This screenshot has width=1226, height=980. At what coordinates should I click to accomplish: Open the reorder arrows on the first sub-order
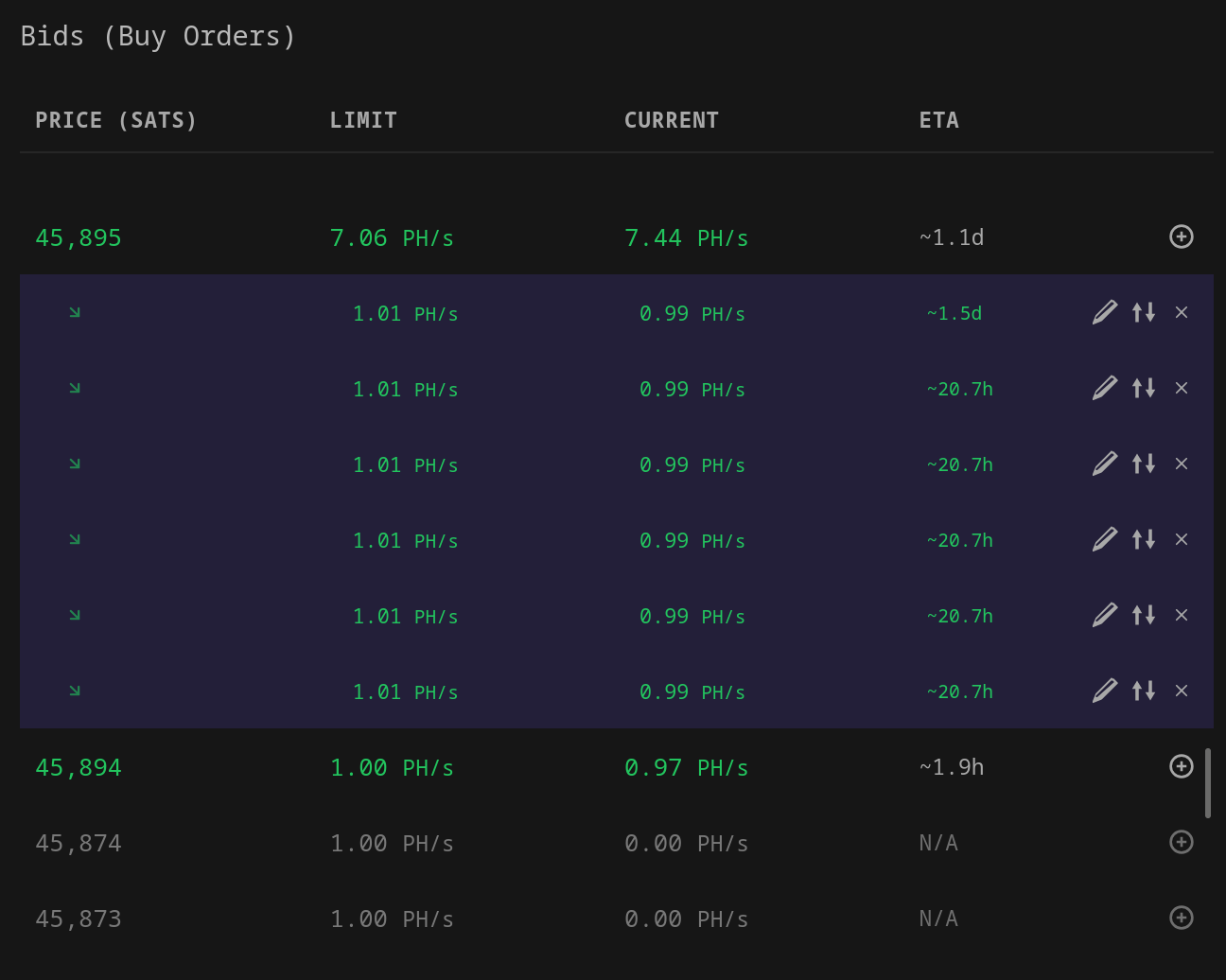[x=1143, y=312]
